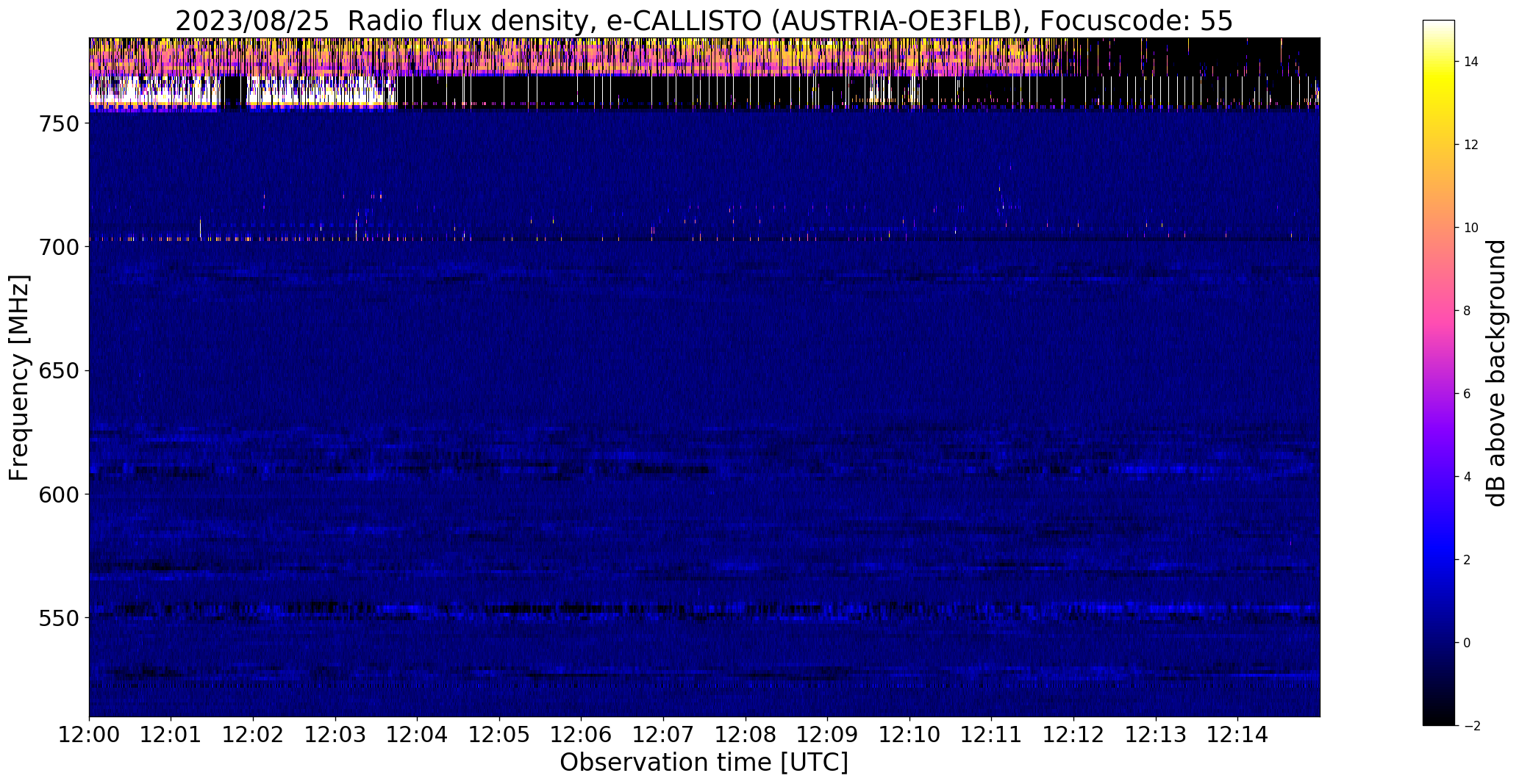Click the colorbar tick label 4
The width and height of the screenshot is (1519, 784).
pos(1468,477)
